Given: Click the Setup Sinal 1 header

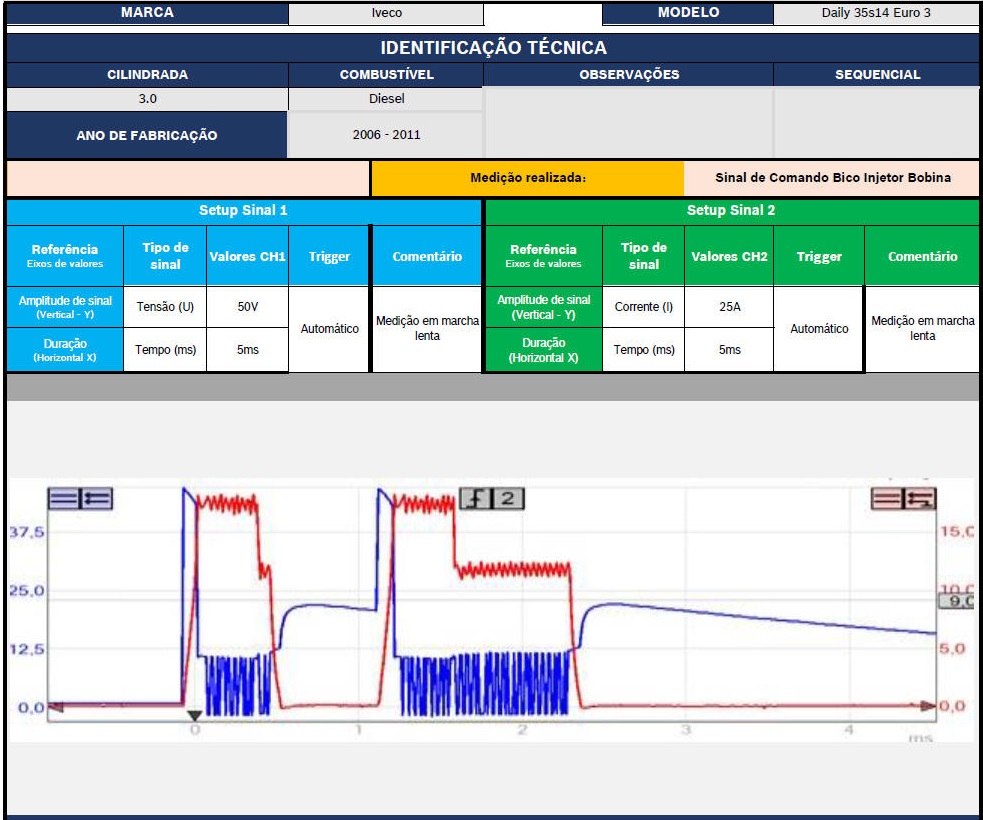Looking at the screenshot, I should 243,211.
